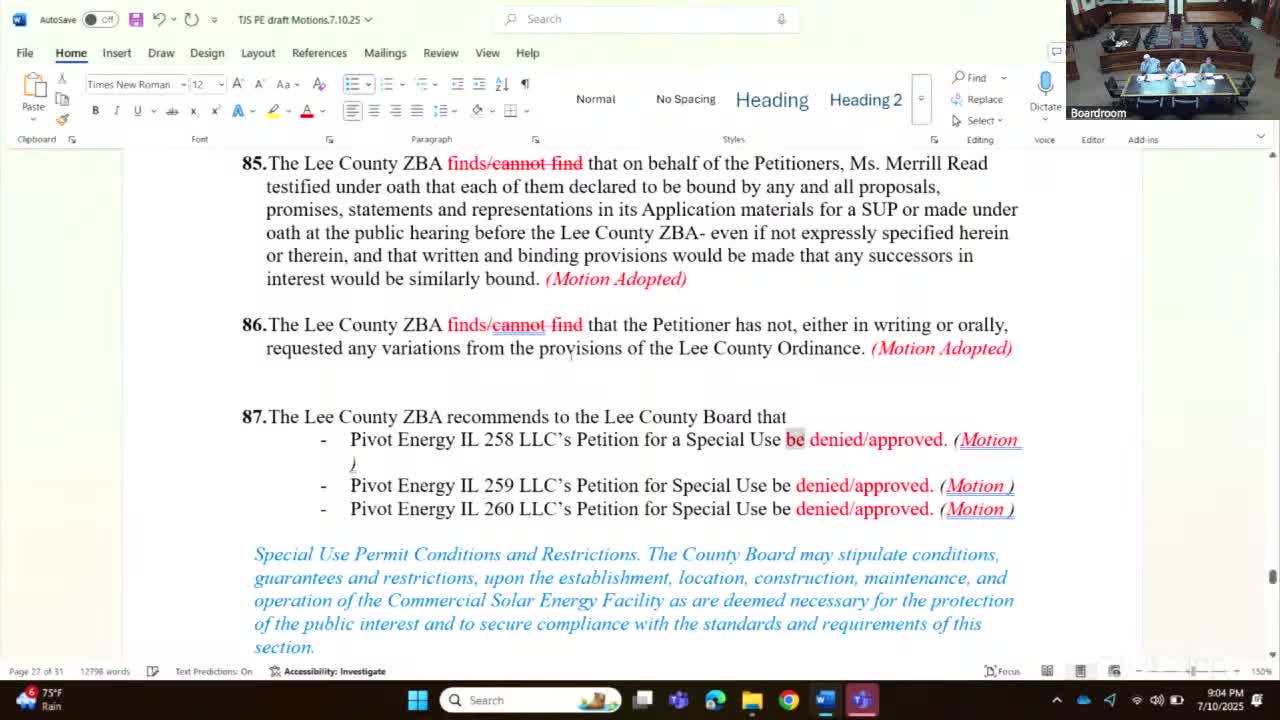This screenshot has height=720, width=1280.
Task: Clear all formatting with the eraser A icon
Action: [x=319, y=84]
